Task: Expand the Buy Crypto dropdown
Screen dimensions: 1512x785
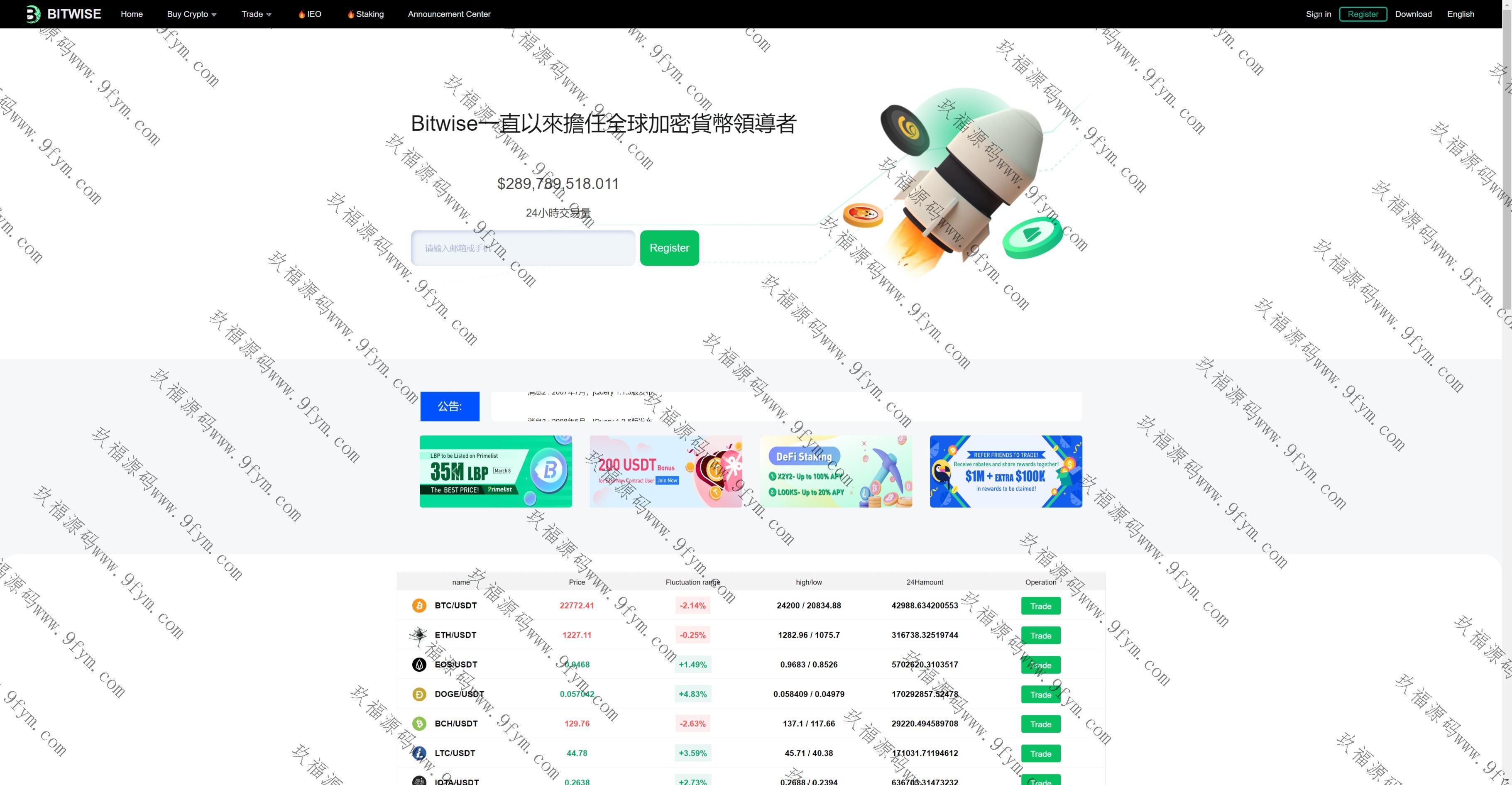Action: click(x=191, y=14)
